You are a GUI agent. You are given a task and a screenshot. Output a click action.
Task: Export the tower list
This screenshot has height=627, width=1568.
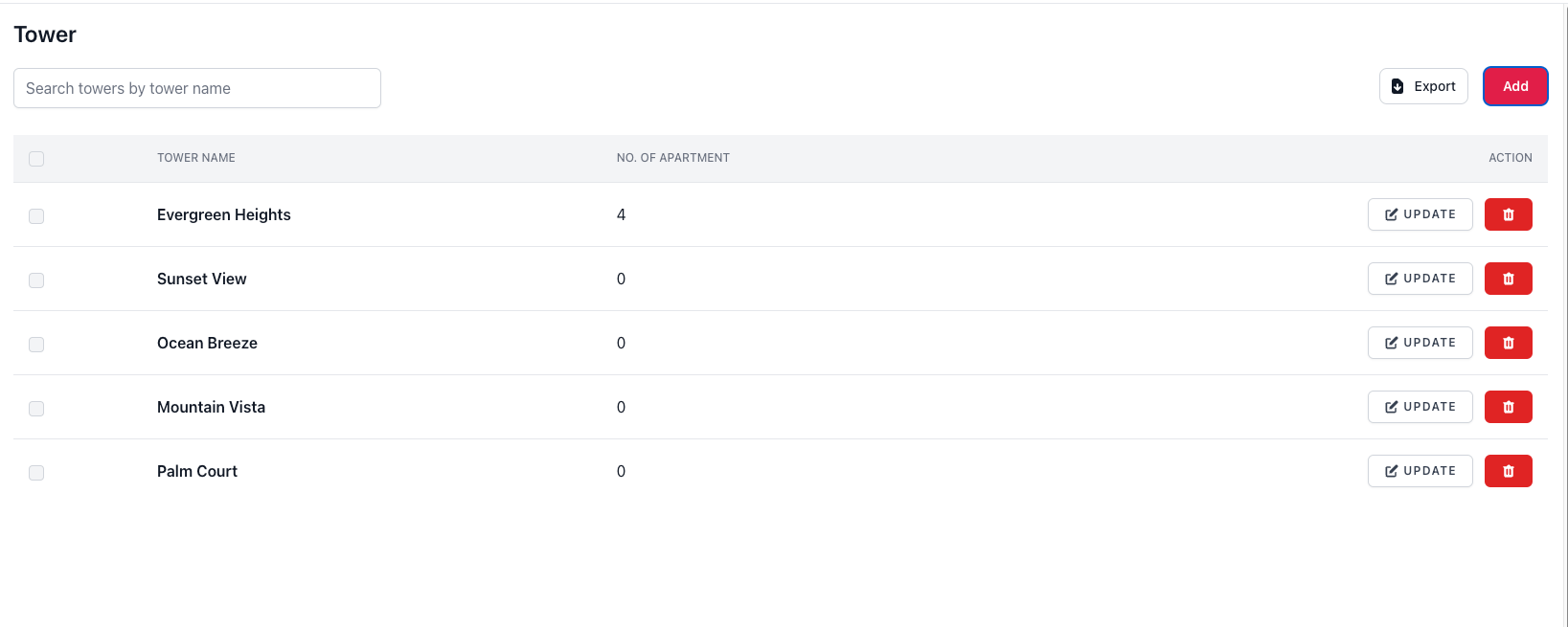[x=1423, y=86]
